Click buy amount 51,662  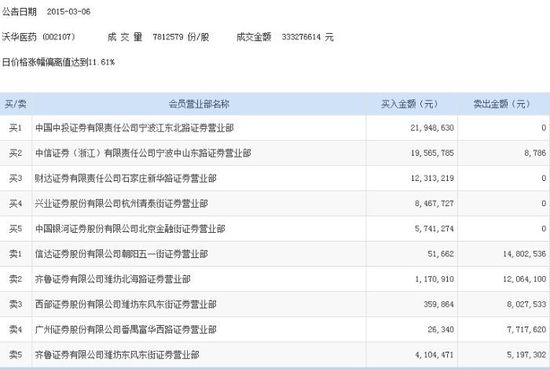tap(441, 254)
